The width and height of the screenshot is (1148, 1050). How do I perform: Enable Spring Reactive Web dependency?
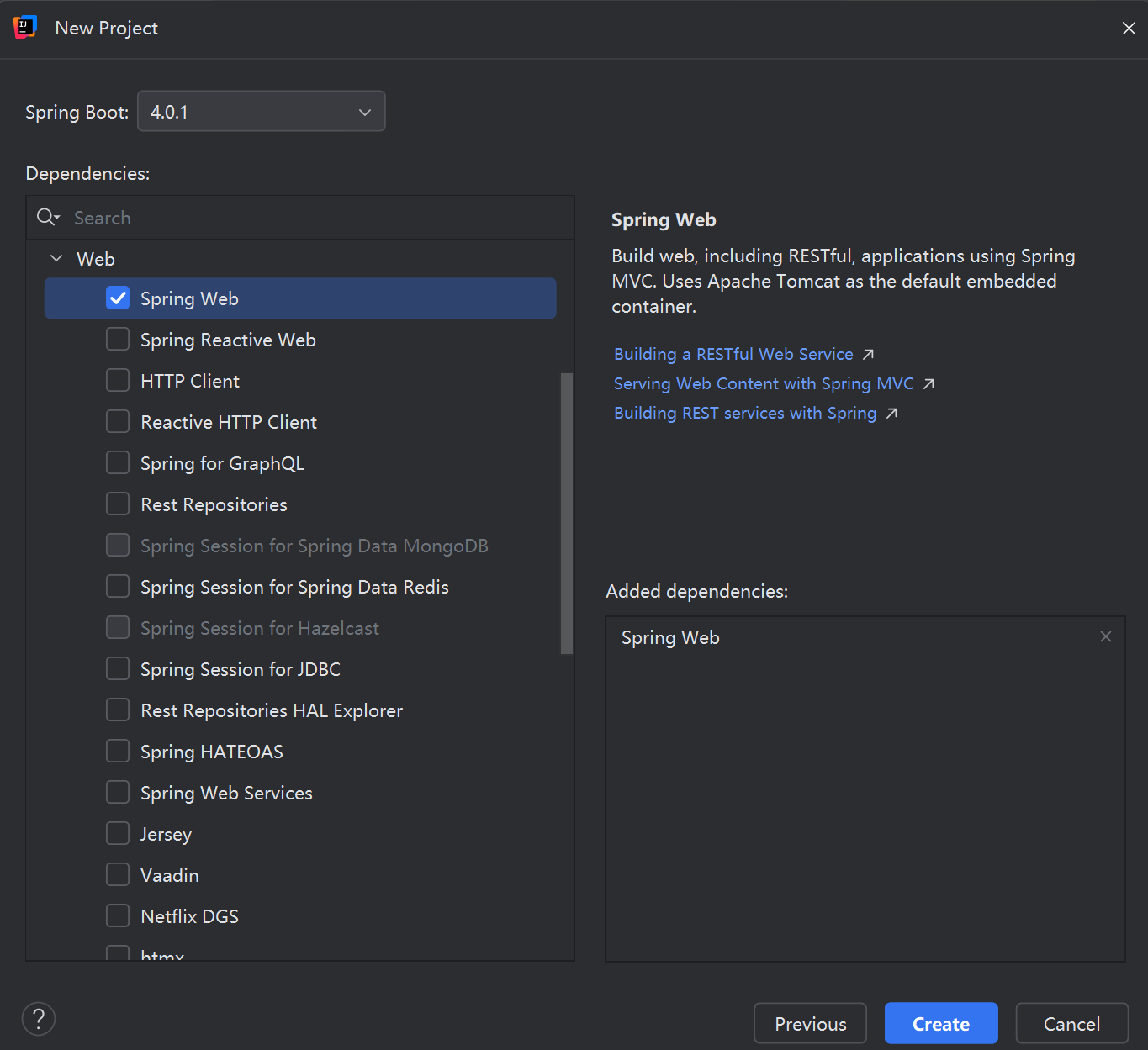click(x=118, y=340)
